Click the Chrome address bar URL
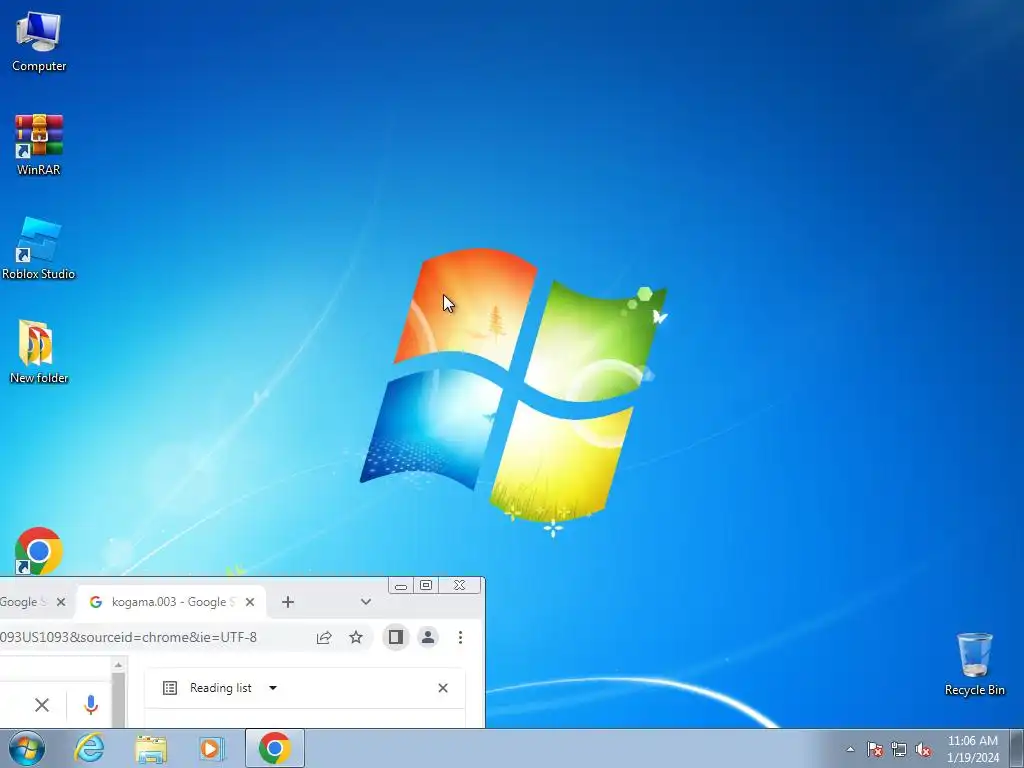The image size is (1024, 768). [x=129, y=637]
